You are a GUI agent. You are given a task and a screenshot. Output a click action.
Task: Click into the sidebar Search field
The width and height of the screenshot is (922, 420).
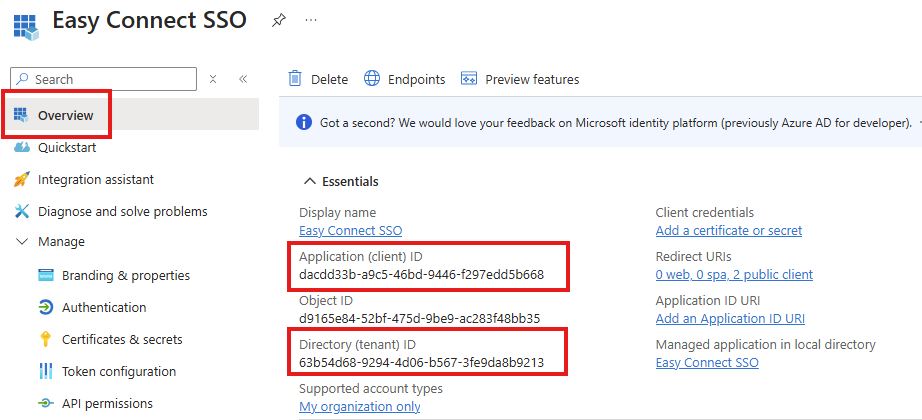(103, 79)
